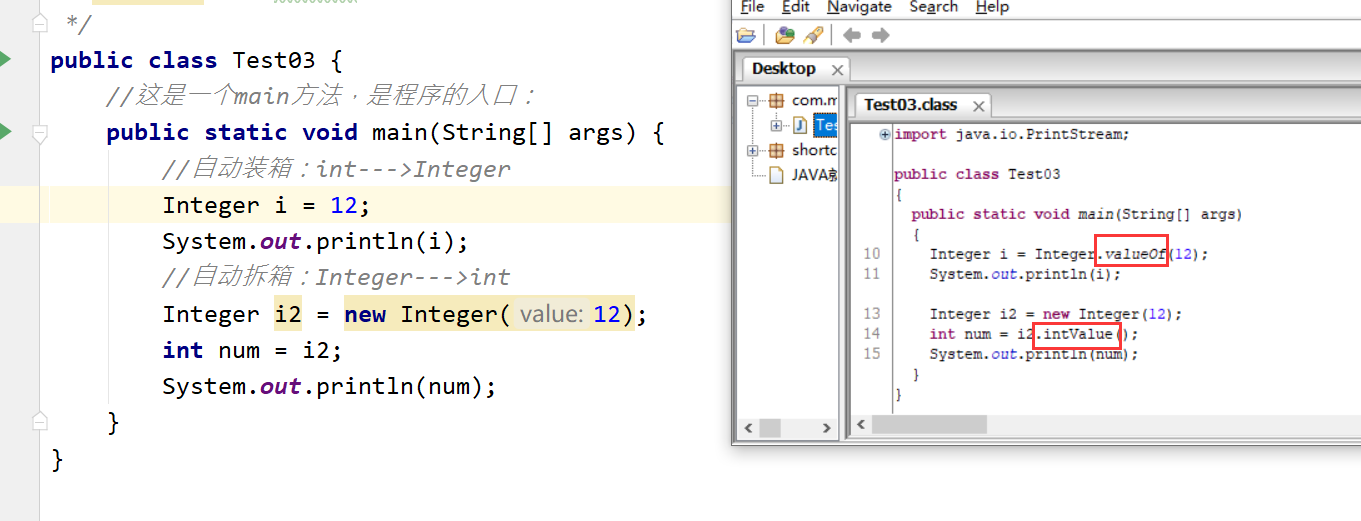Click the valueOf method link
The height and width of the screenshot is (521, 1361).
click(1134, 254)
